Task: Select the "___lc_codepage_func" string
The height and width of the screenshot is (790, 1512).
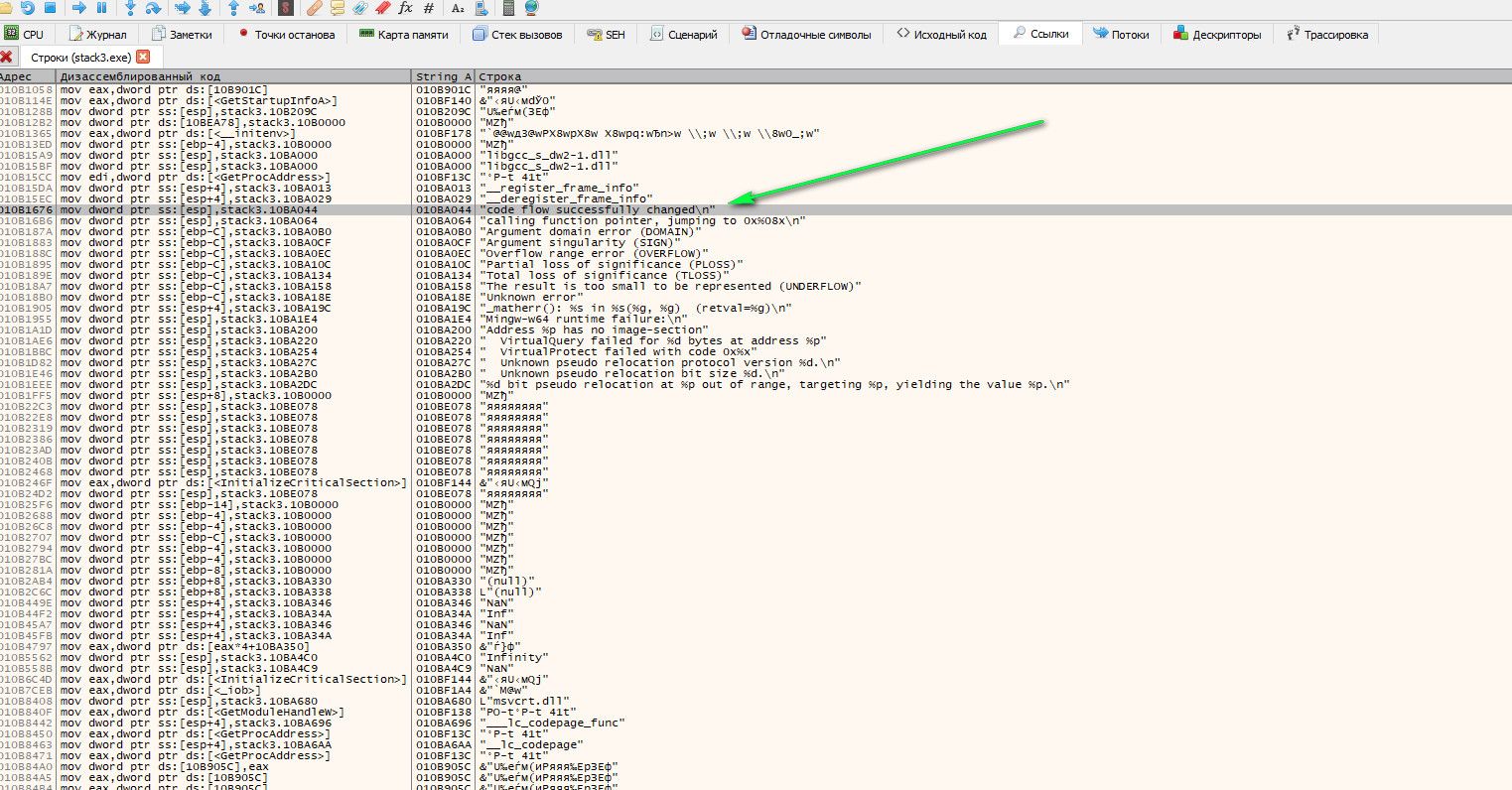Action: point(552,724)
